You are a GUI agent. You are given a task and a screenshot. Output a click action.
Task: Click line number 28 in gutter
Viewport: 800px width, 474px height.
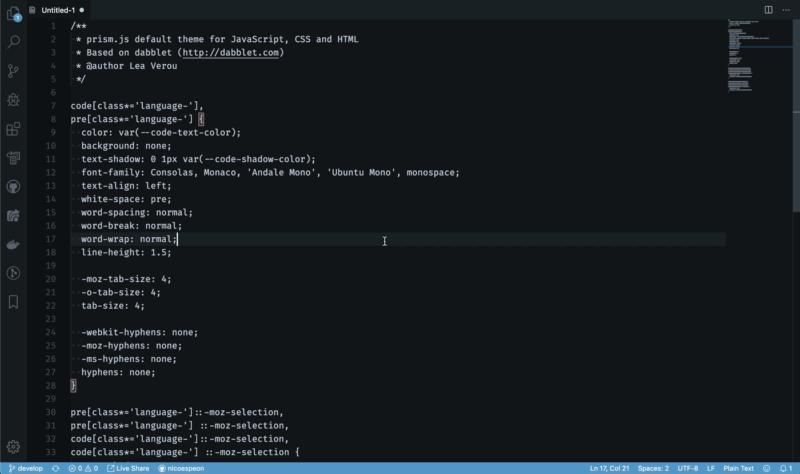pos(51,385)
